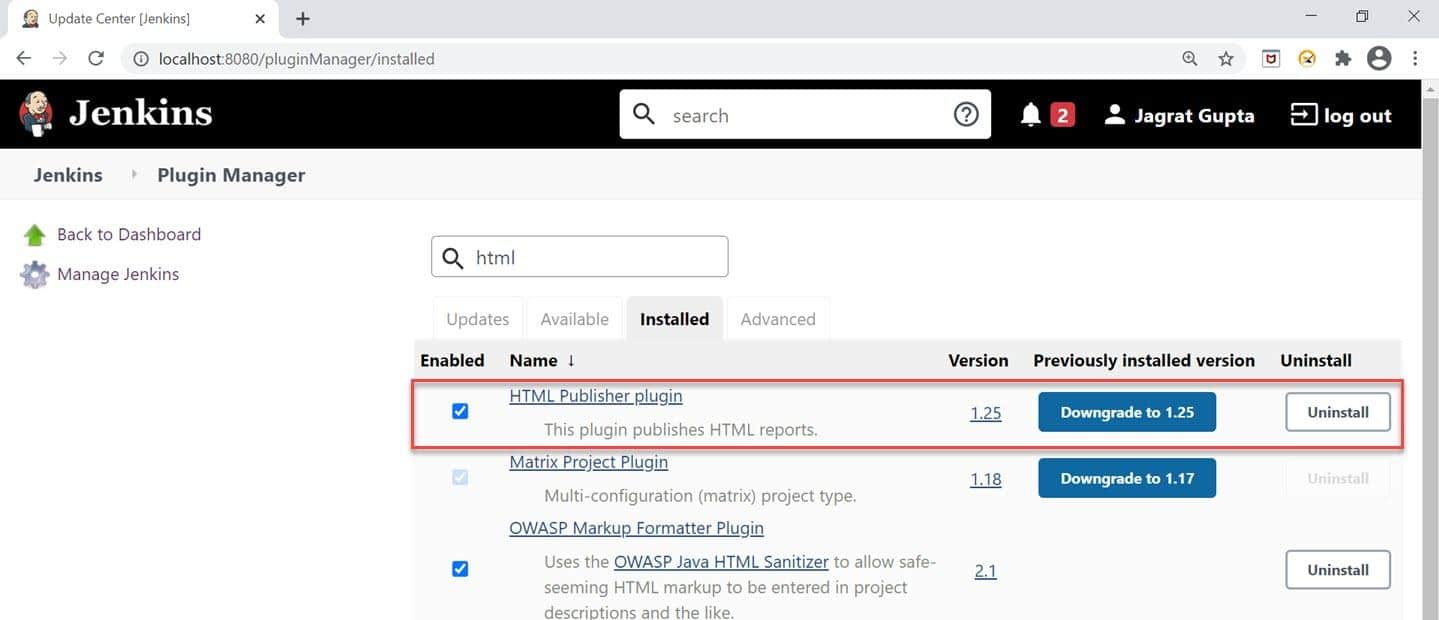Click the log out text link
The image size is (1439, 620).
[x=1357, y=115]
